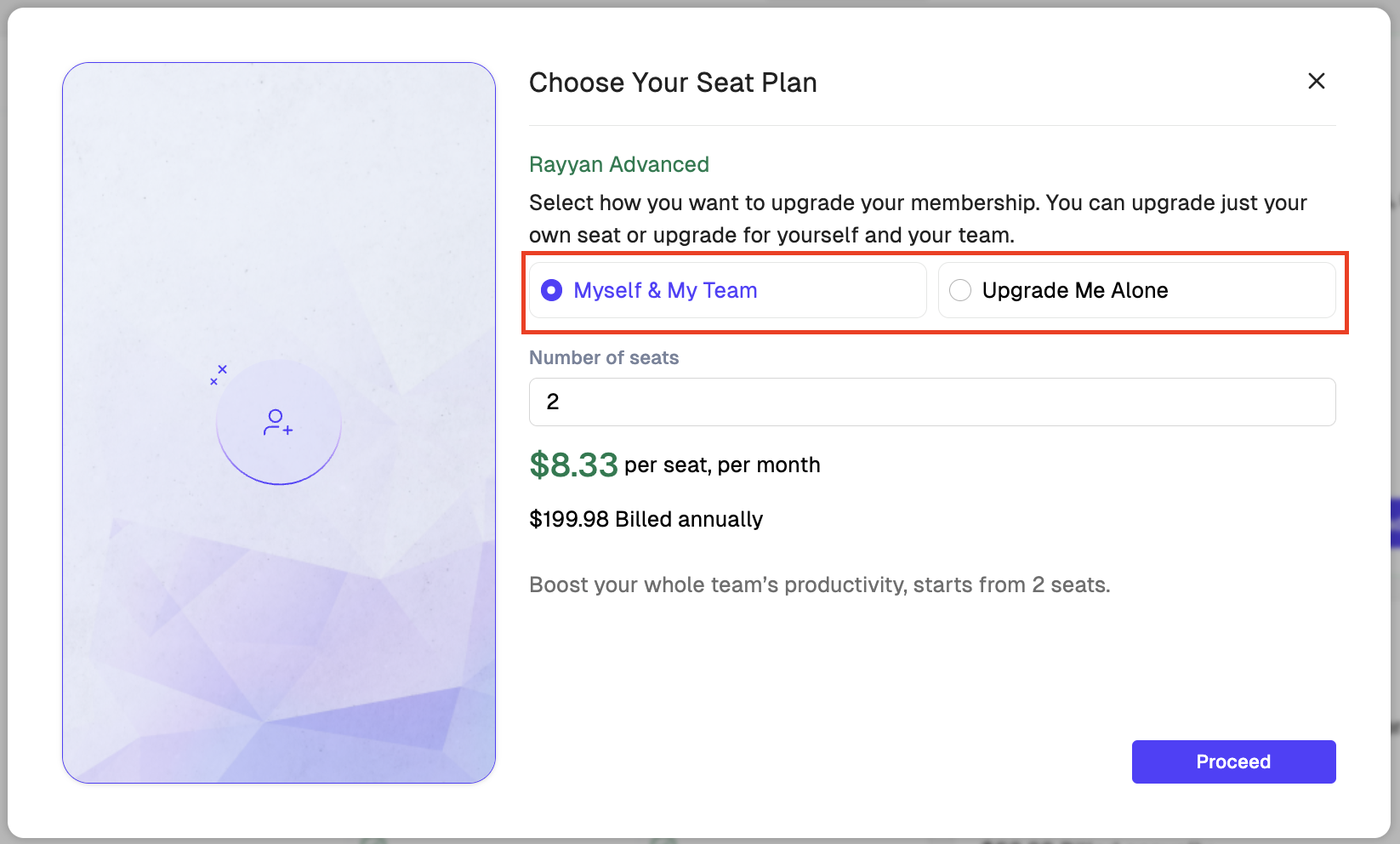This screenshot has height=844, width=1400.
Task: Click the Rayyan Advanced plan name
Action: 618,164
